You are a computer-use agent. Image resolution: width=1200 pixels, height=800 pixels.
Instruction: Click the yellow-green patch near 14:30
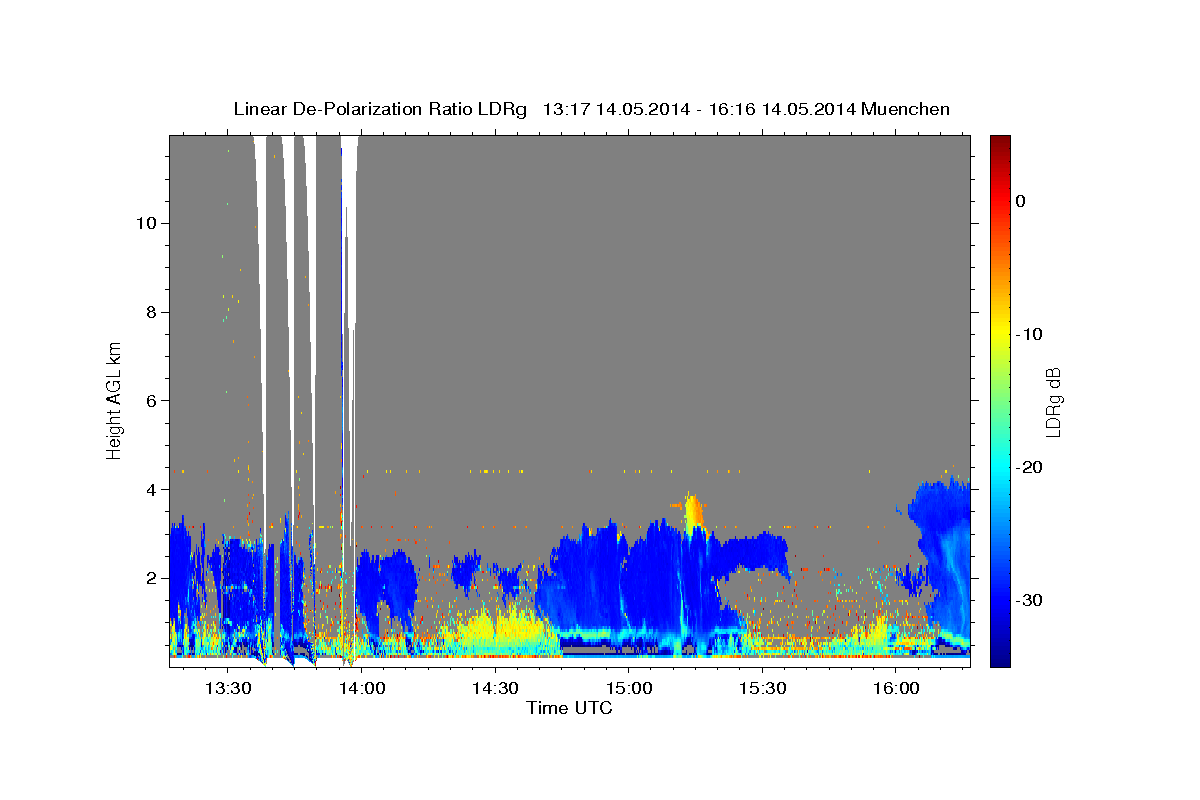(505, 627)
